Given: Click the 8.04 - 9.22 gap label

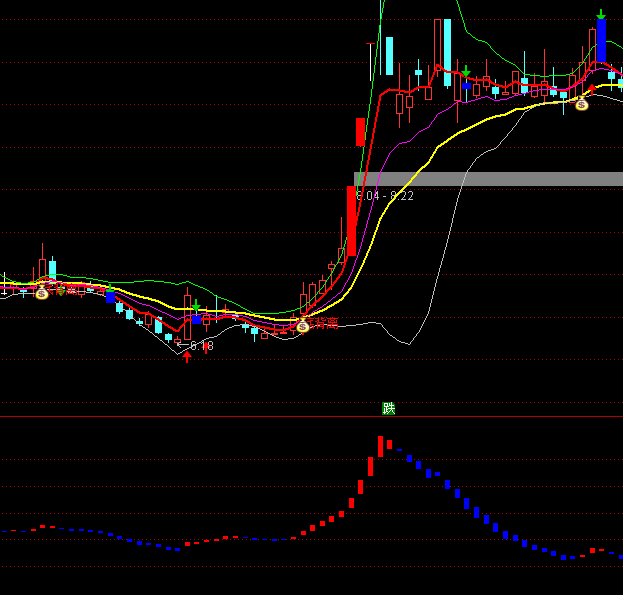Looking at the screenshot, I should click(x=385, y=196).
